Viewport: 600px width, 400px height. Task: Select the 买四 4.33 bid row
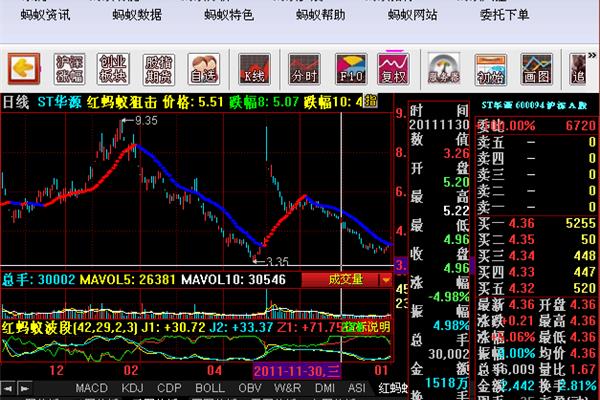coord(536,272)
